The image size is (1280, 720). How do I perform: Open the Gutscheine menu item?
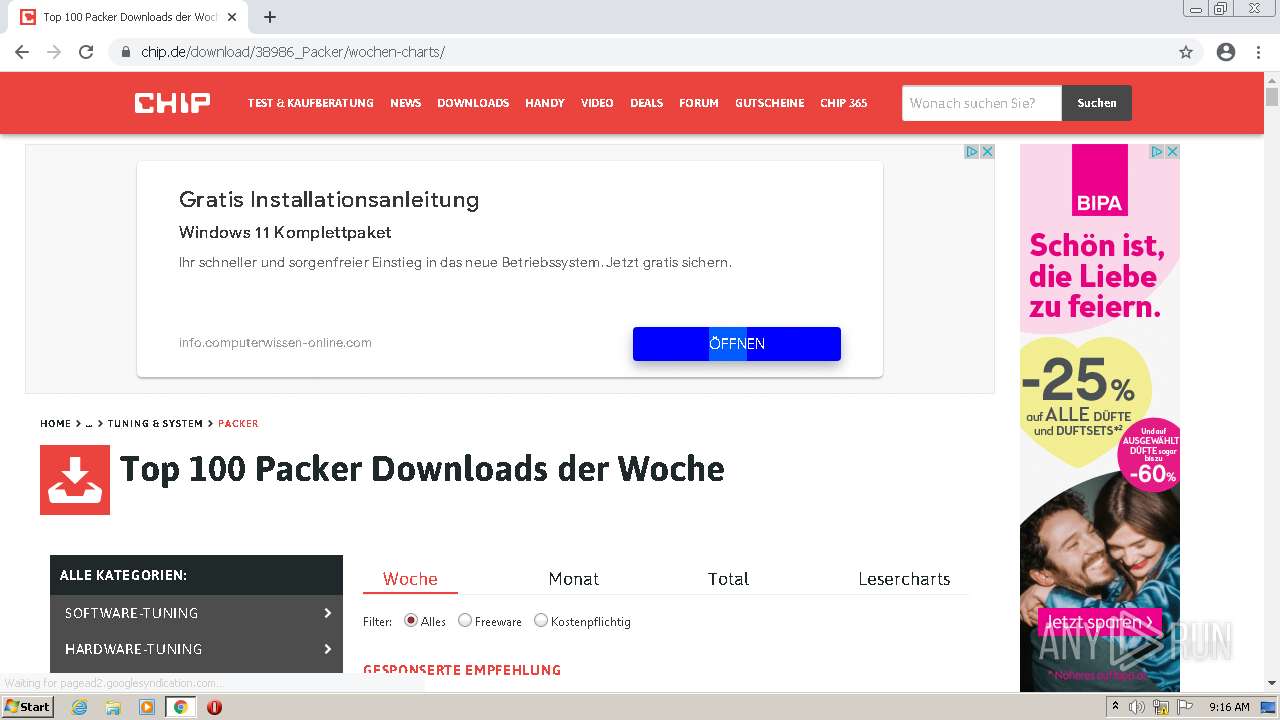coord(769,103)
